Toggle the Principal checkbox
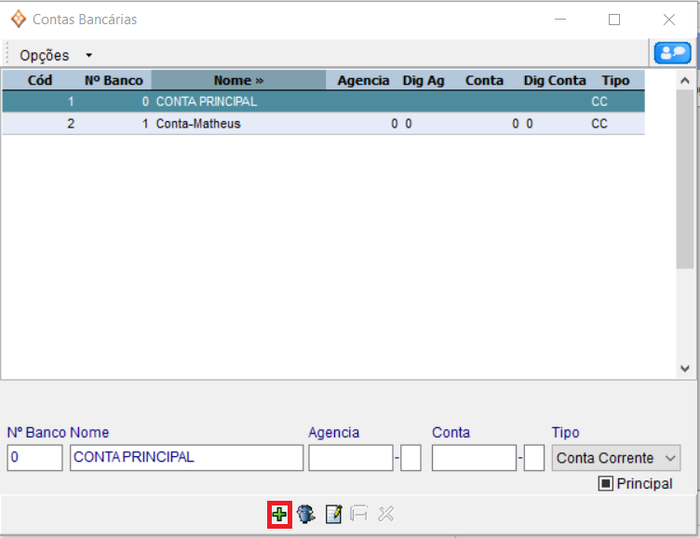This screenshot has height=538, width=700. click(x=606, y=484)
